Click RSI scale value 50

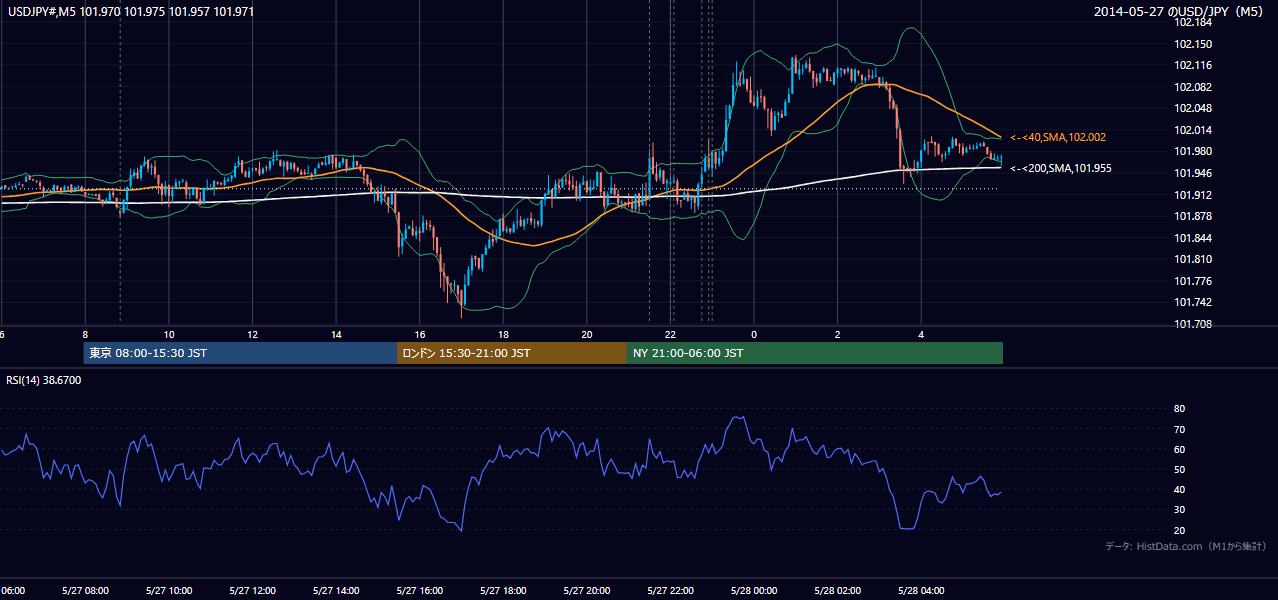coord(1179,469)
